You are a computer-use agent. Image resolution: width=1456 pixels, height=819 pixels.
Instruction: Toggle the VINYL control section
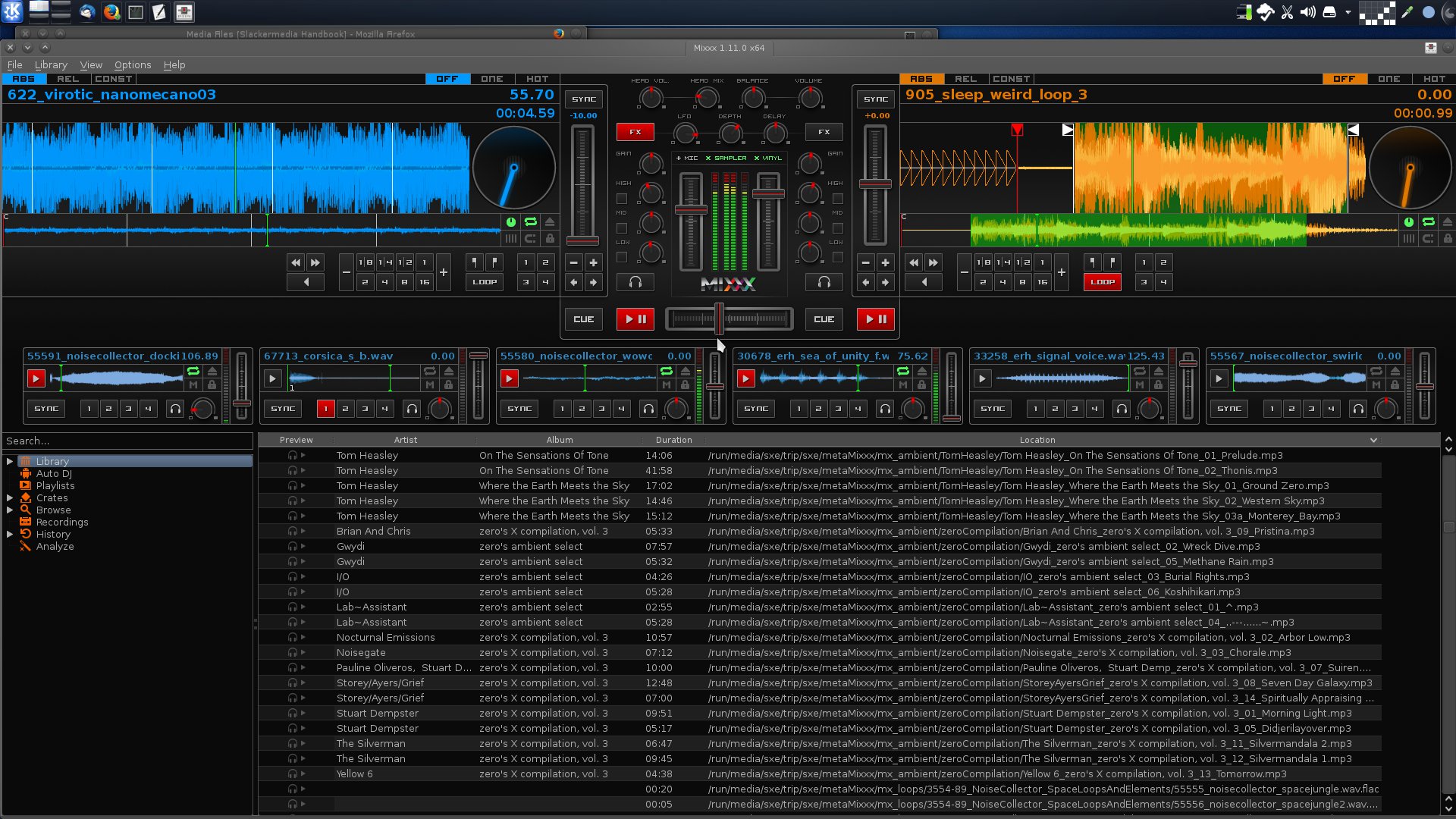coord(767,158)
